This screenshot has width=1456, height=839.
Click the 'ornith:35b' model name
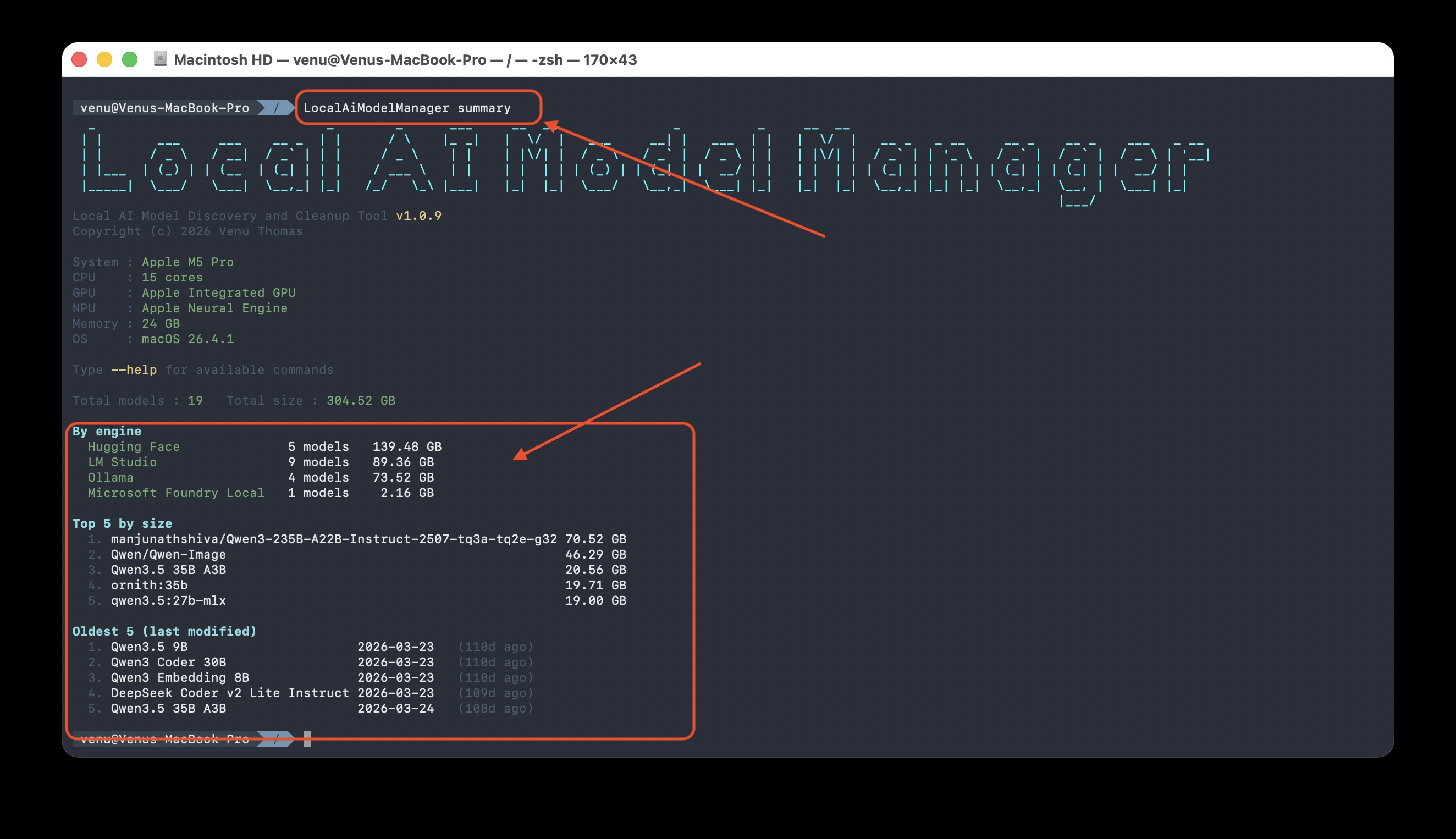point(149,585)
